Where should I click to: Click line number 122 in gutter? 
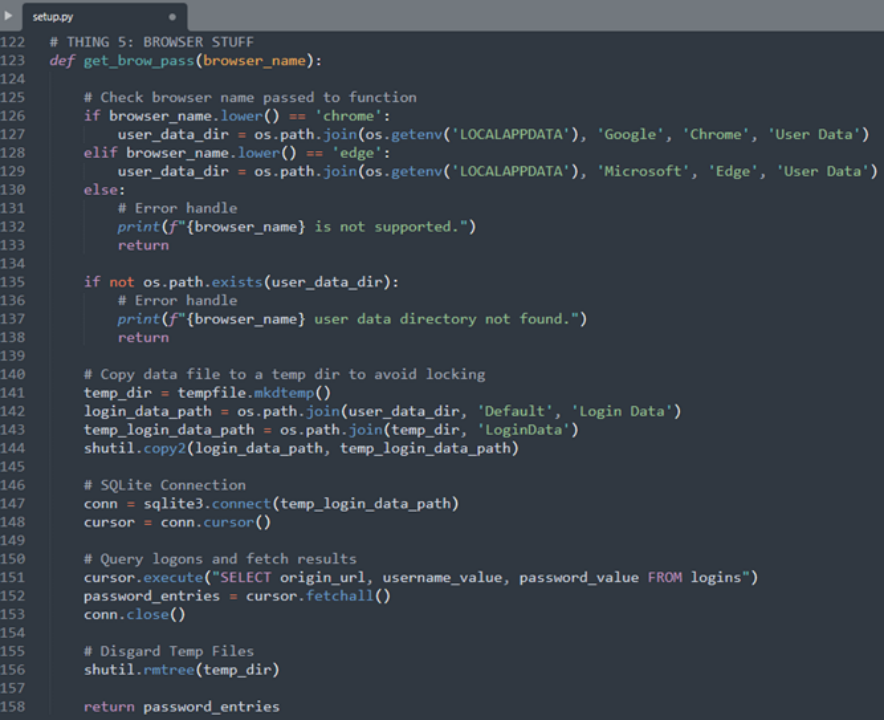(13, 42)
